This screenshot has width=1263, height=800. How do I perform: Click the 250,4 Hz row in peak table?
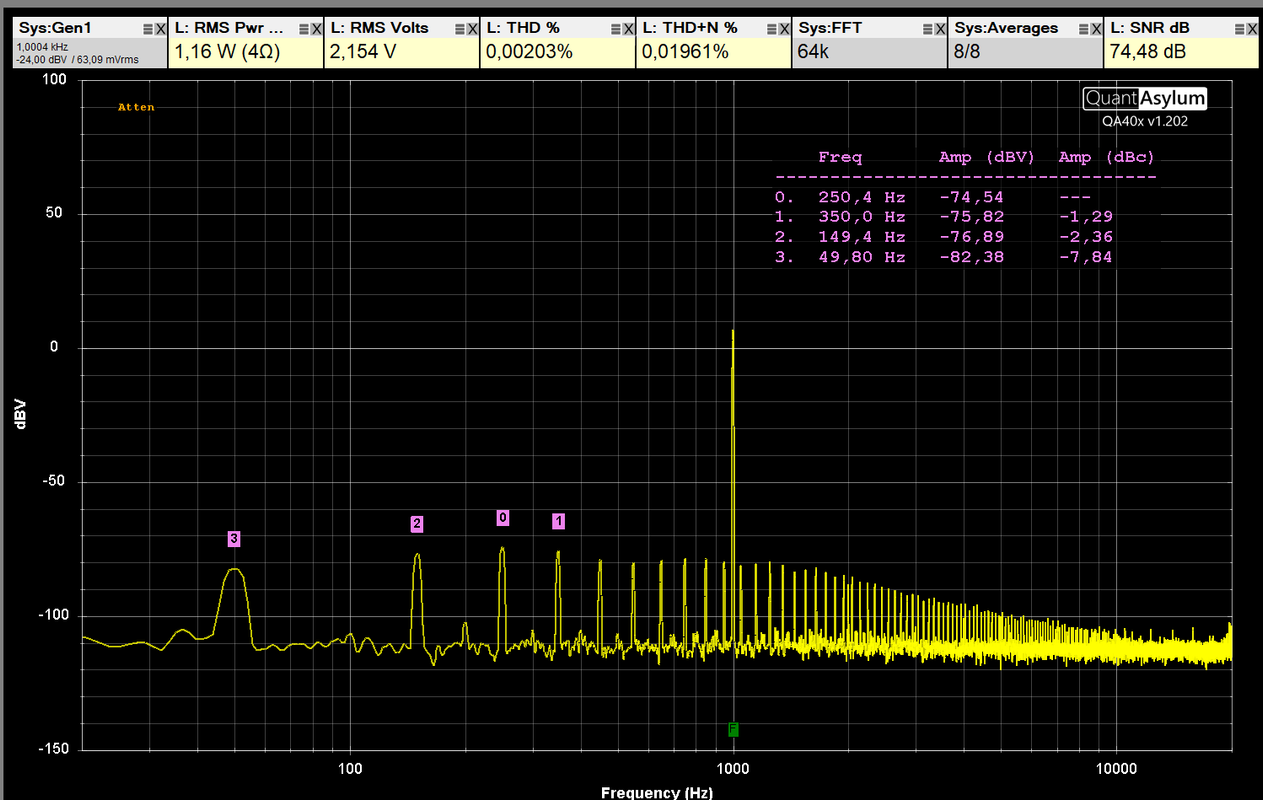pos(943,197)
